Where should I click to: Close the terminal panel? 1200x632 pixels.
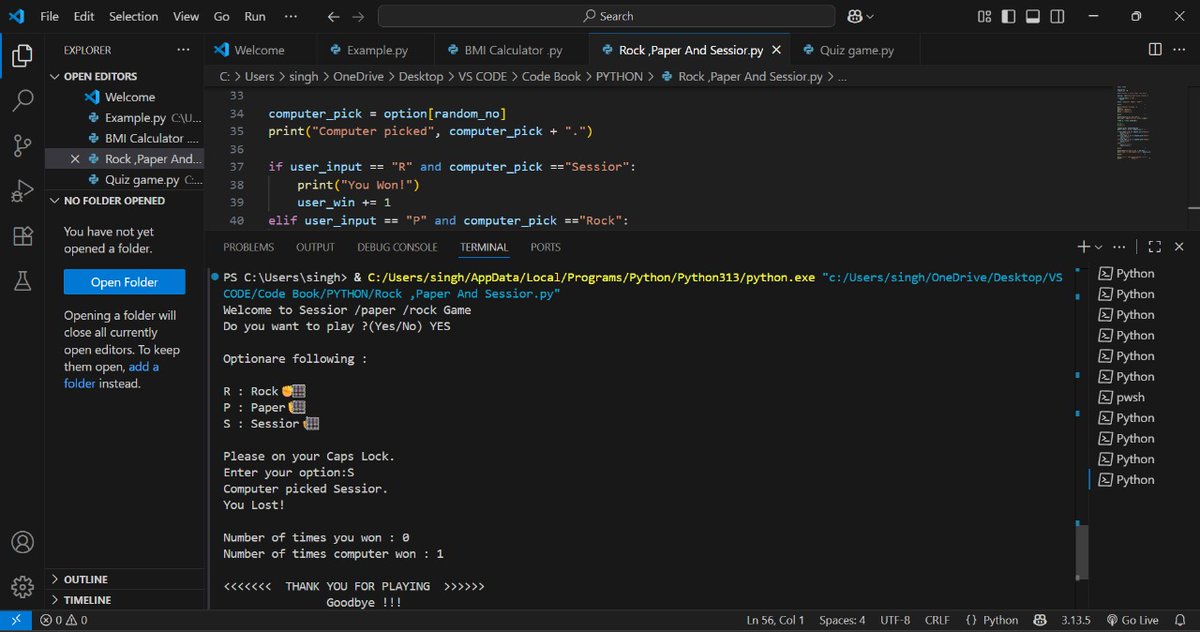click(x=1180, y=246)
